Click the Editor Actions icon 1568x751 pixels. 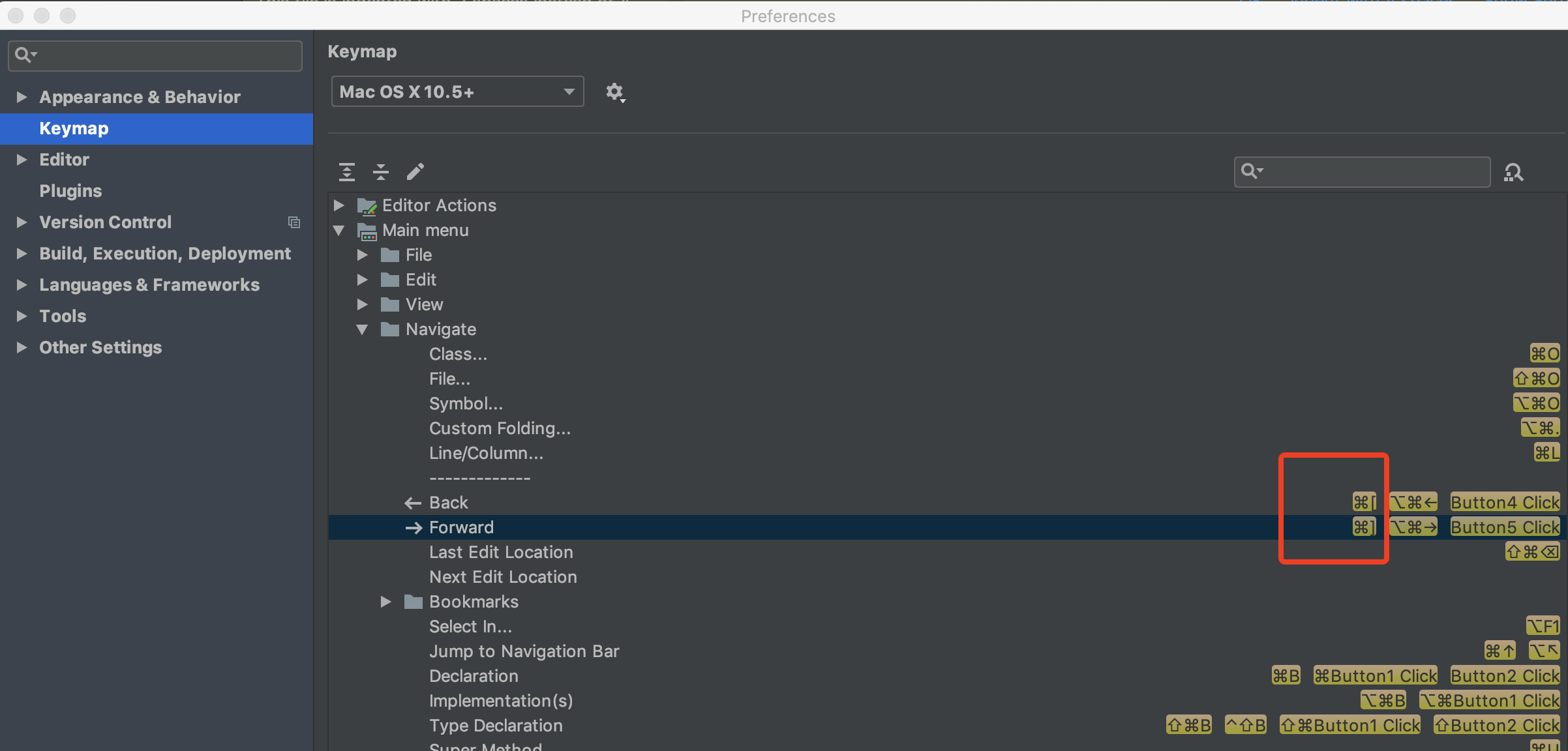tap(368, 205)
